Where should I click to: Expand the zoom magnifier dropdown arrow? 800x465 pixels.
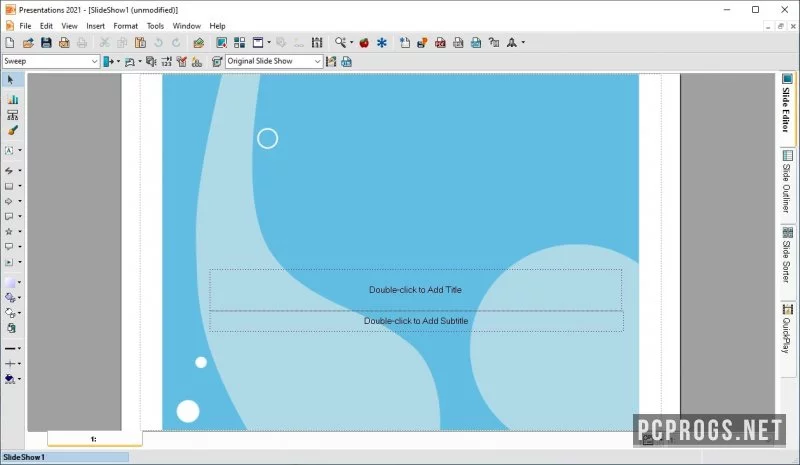click(x=351, y=43)
